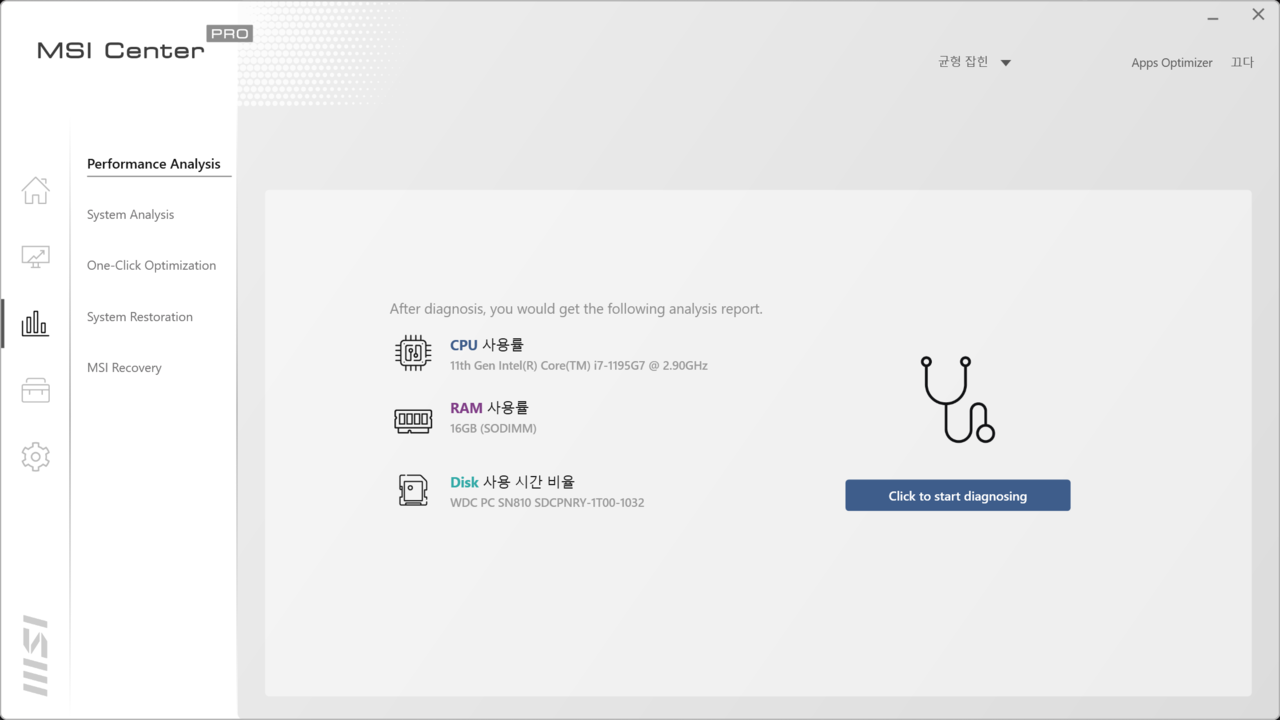
Task: Click the Disk drive icon
Action: [413, 490]
